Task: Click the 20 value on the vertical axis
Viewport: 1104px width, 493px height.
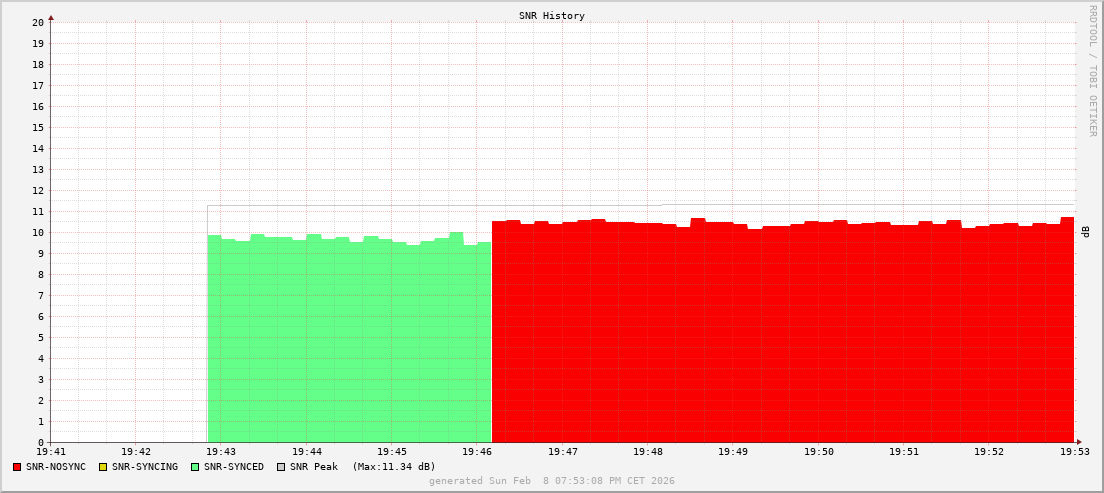Action: click(x=38, y=22)
